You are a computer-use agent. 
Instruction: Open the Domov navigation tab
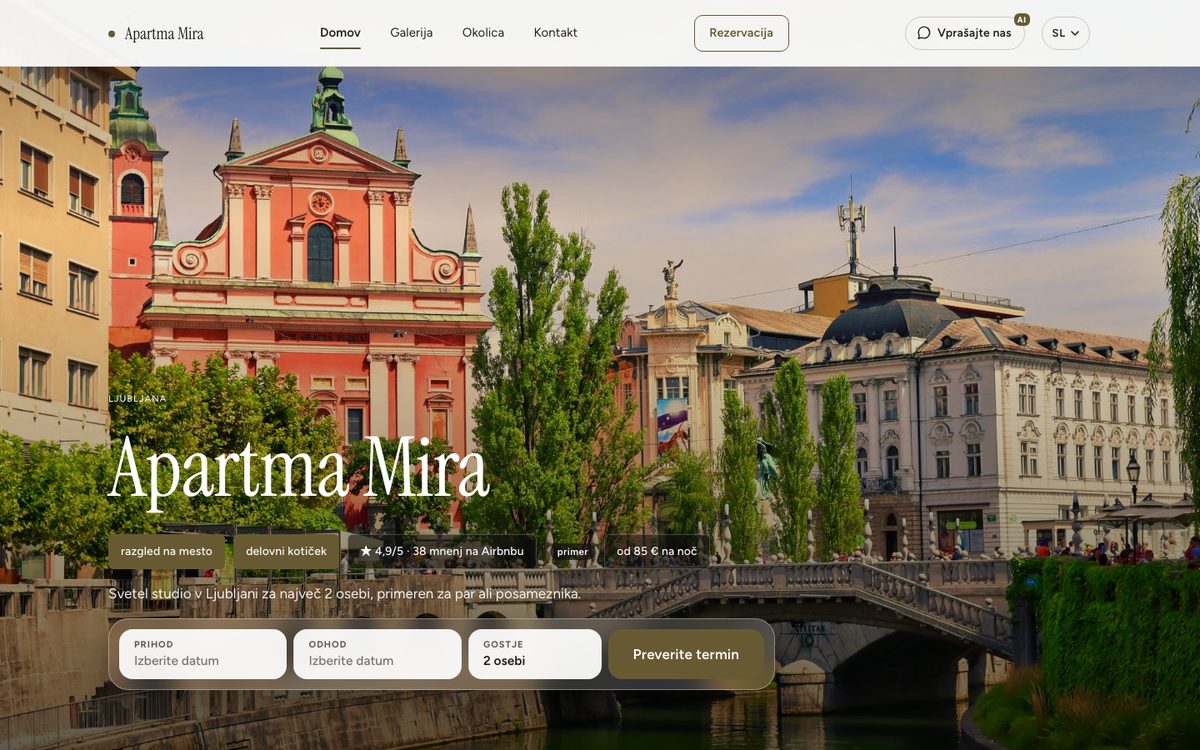click(x=340, y=33)
